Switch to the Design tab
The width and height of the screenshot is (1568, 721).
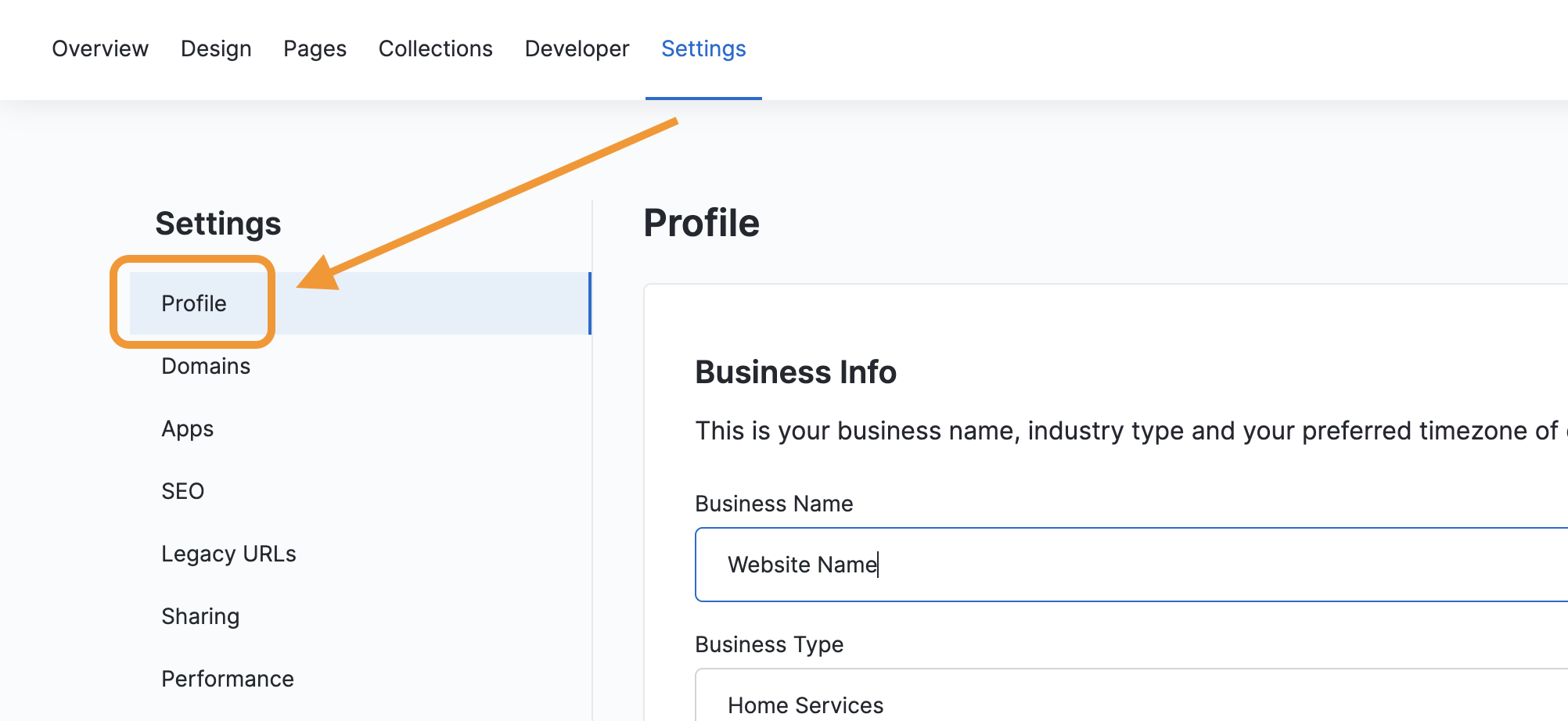coord(216,48)
